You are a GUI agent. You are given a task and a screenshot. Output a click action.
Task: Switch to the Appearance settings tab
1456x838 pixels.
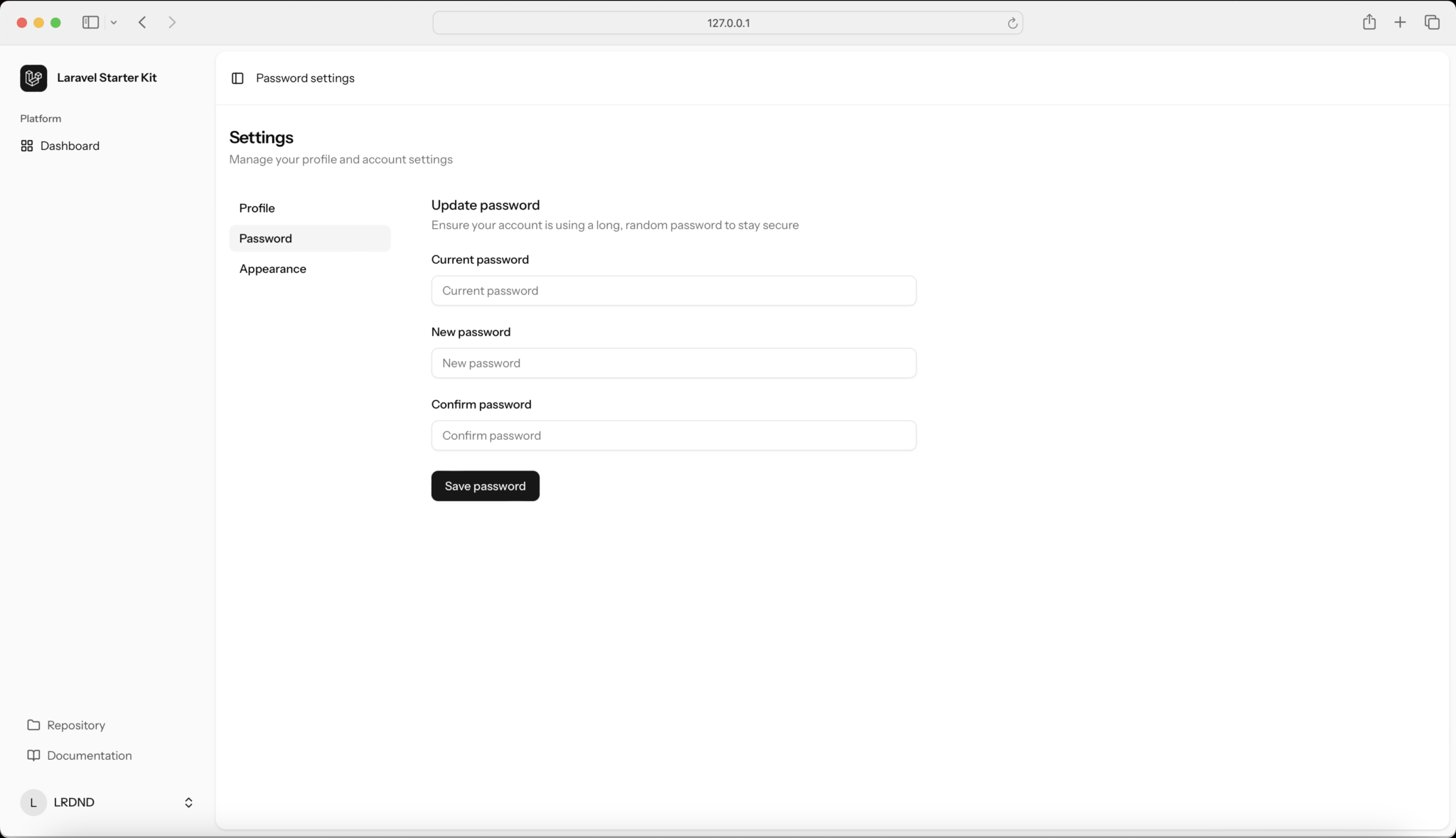[x=273, y=269]
